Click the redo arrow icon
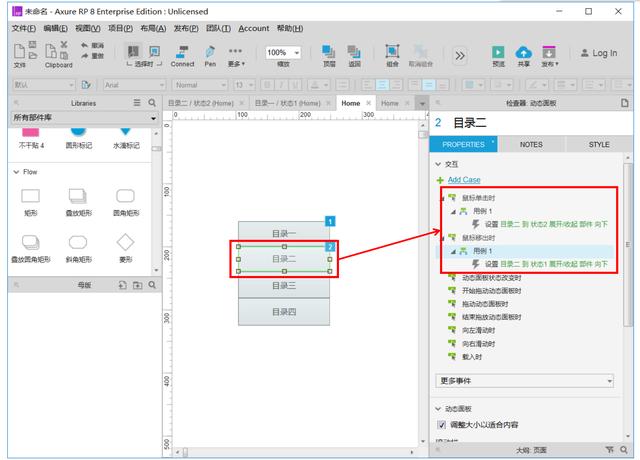Viewport: 640px width, 460px height. click(x=84, y=56)
